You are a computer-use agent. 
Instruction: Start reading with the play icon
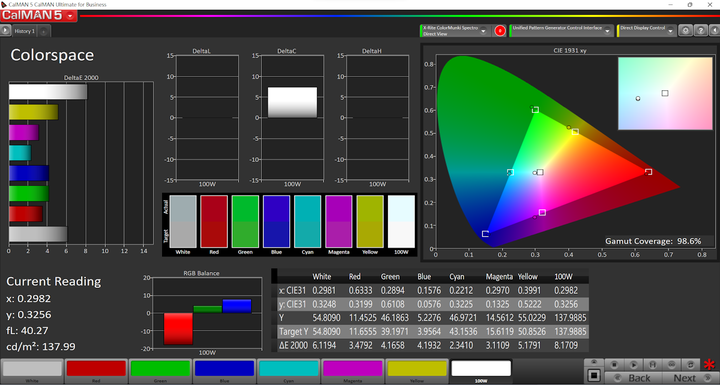(x=633, y=365)
